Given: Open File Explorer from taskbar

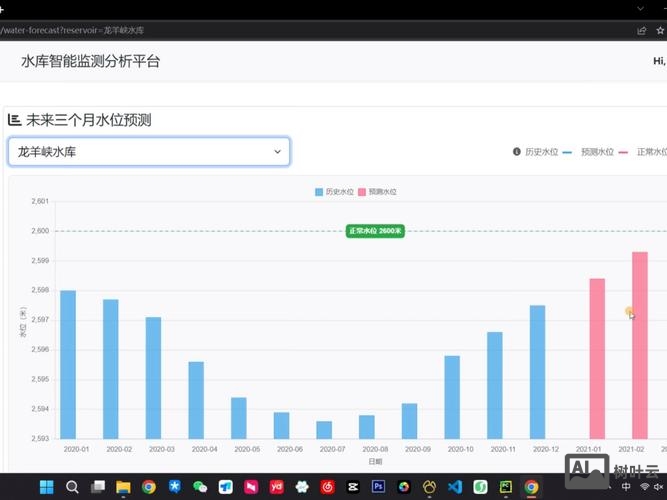Looking at the screenshot, I should 123,486.
